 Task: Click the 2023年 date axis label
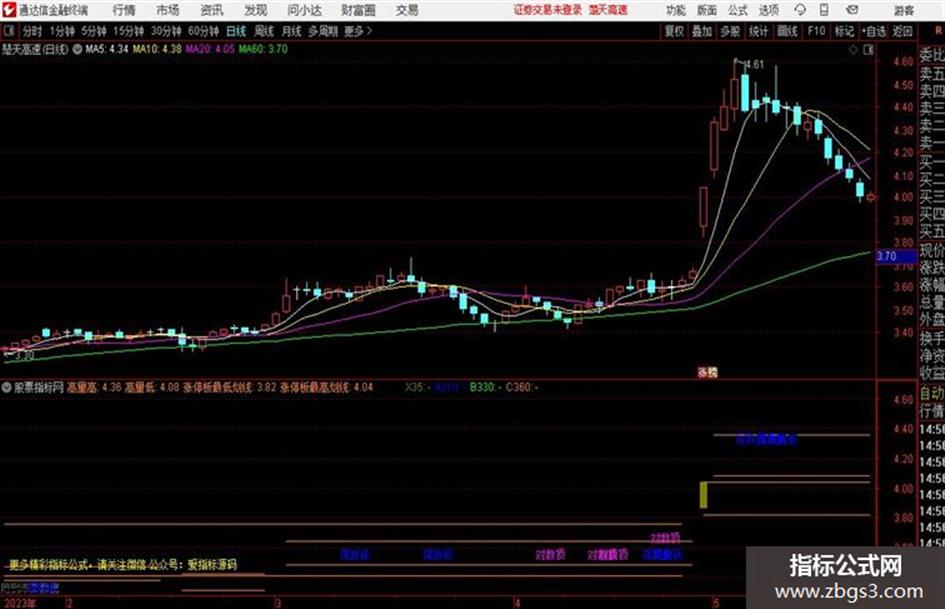tap(20, 603)
